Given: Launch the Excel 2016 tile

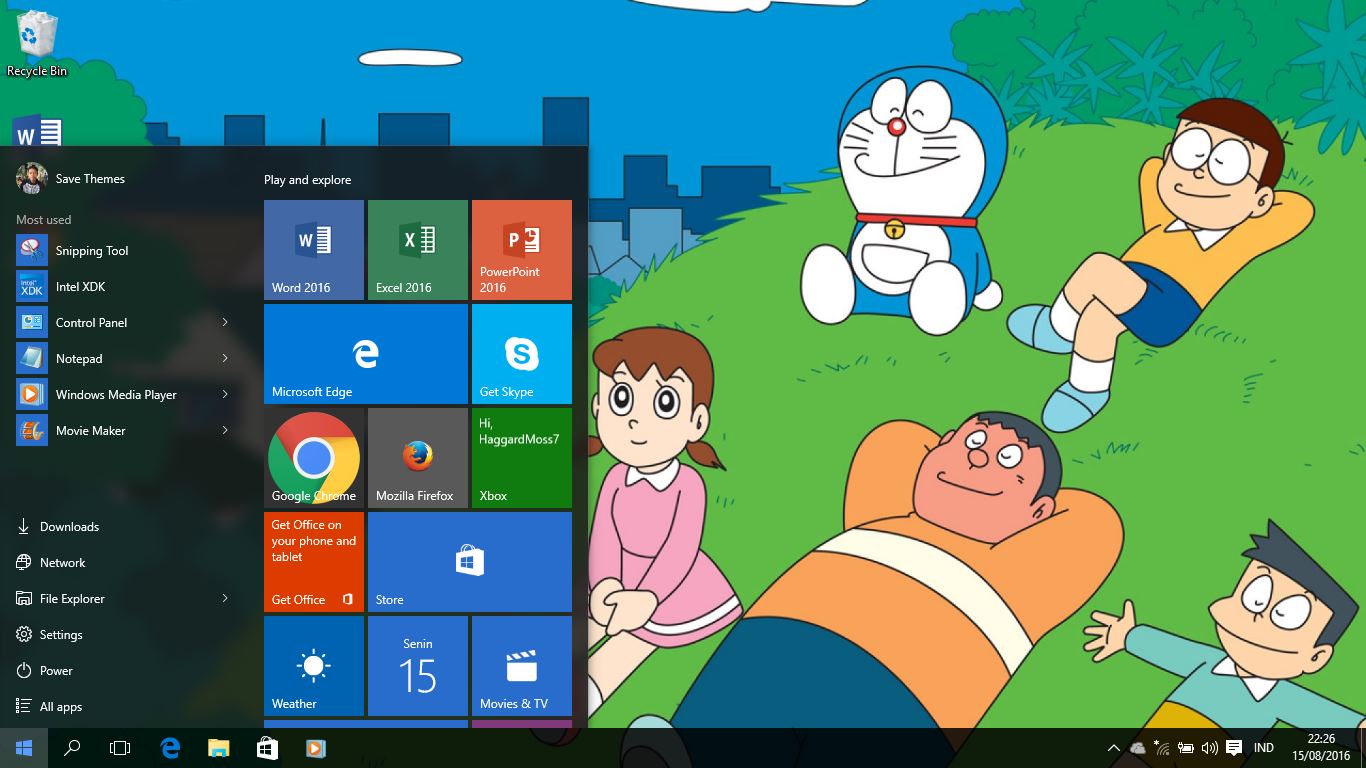Looking at the screenshot, I should (x=418, y=250).
